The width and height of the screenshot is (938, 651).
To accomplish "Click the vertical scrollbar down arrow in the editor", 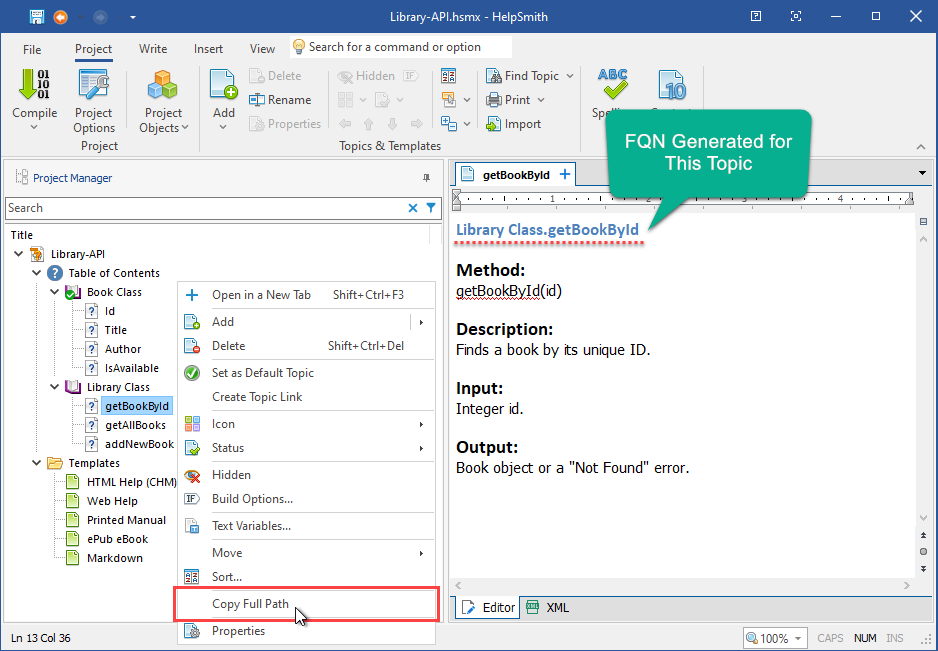I will [x=924, y=518].
